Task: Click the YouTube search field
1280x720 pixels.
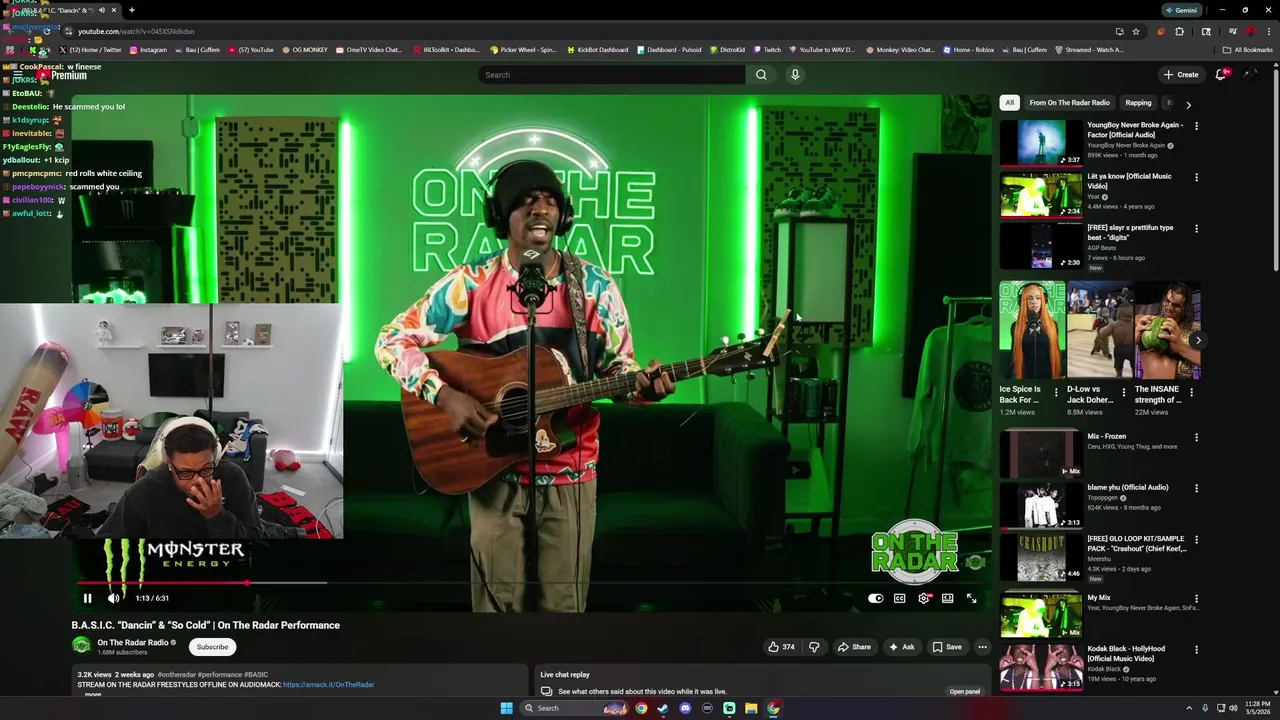Action: point(612,75)
